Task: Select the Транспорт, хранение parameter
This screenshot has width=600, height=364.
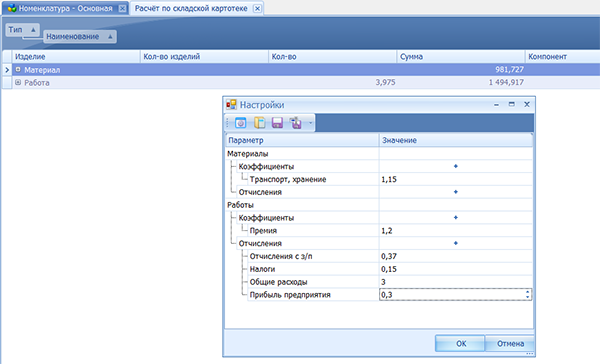Action: tap(288, 180)
